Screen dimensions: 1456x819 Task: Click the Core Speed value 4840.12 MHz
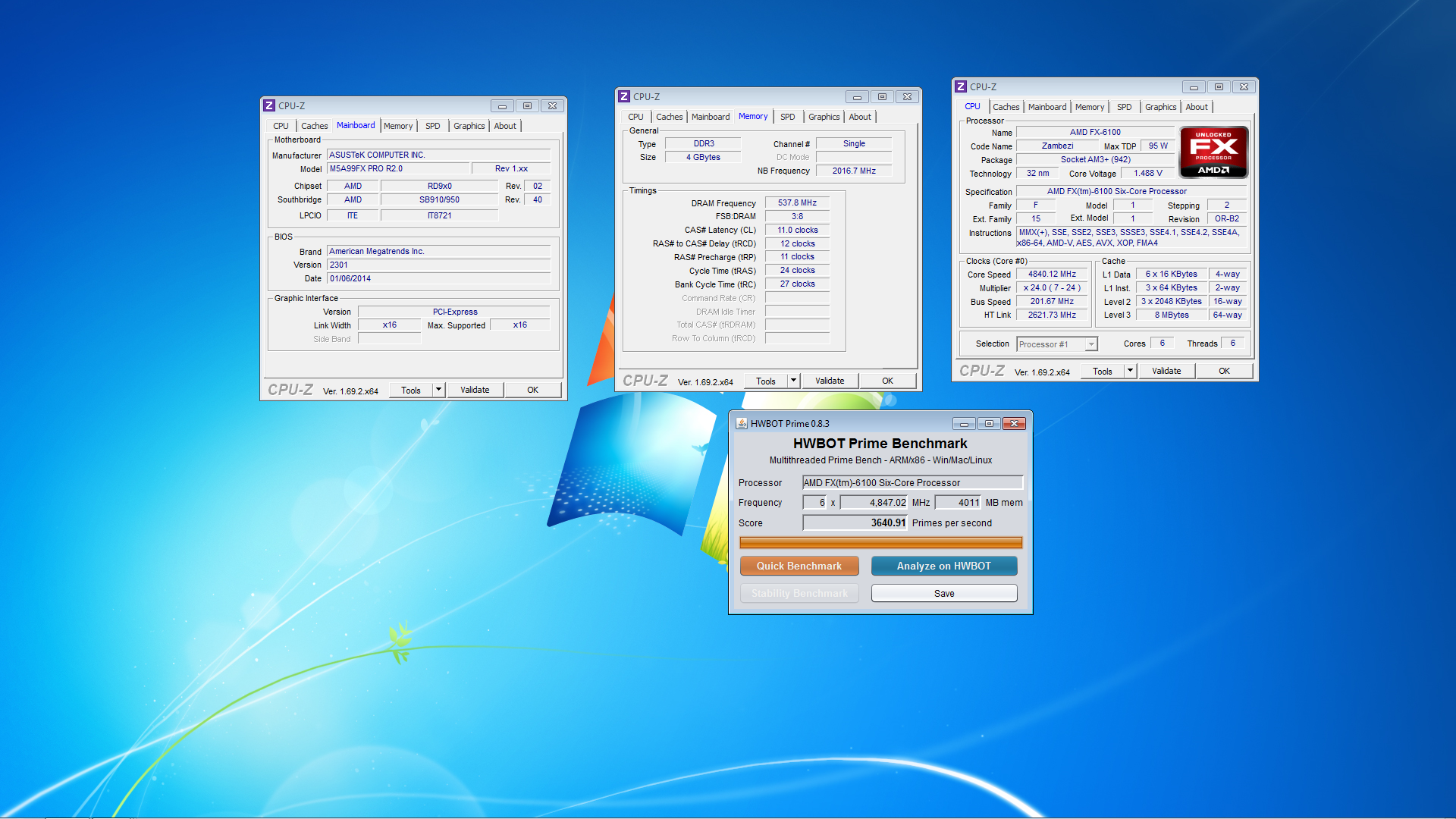click(1052, 275)
